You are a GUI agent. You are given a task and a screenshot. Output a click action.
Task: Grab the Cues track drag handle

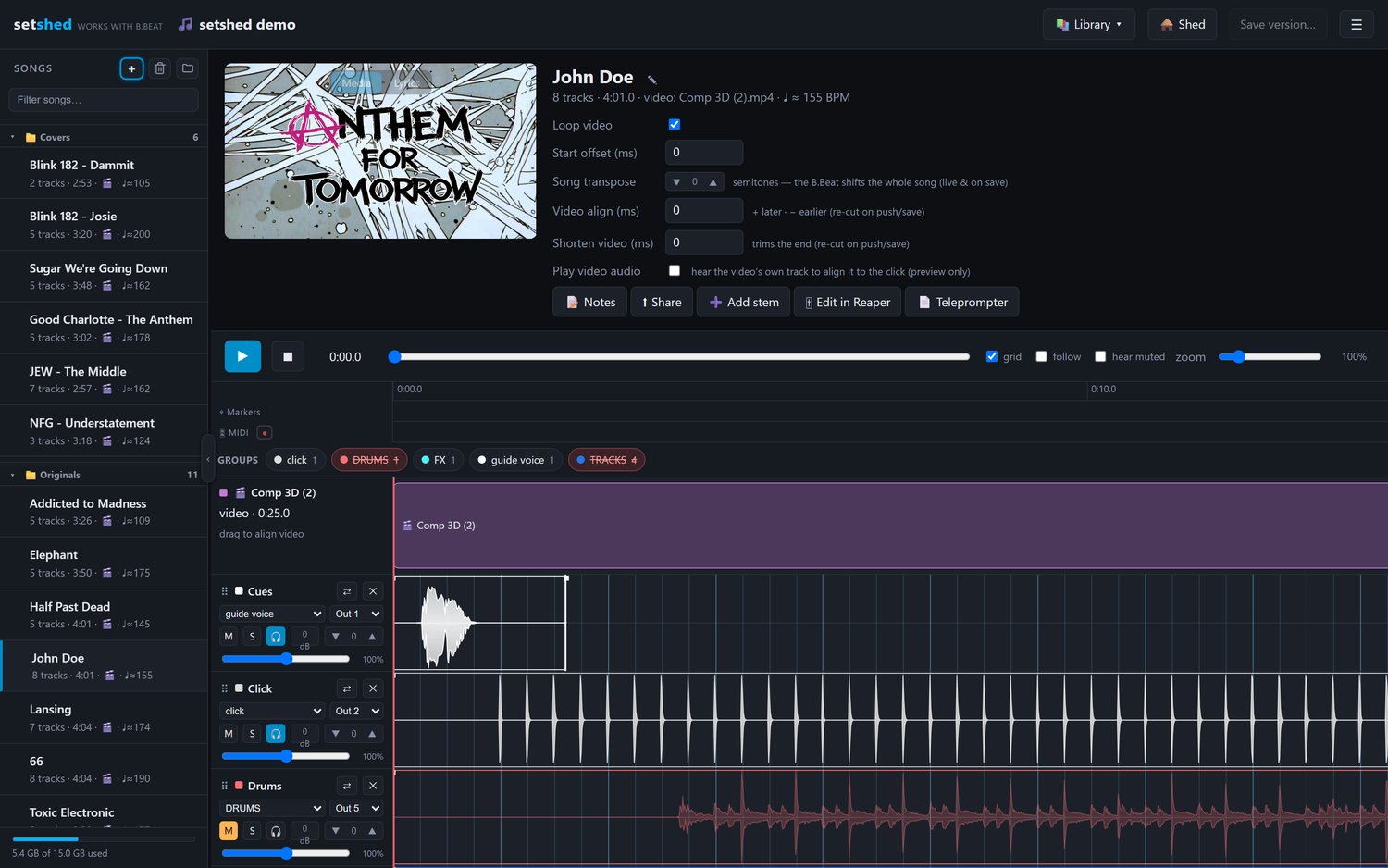tap(224, 591)
